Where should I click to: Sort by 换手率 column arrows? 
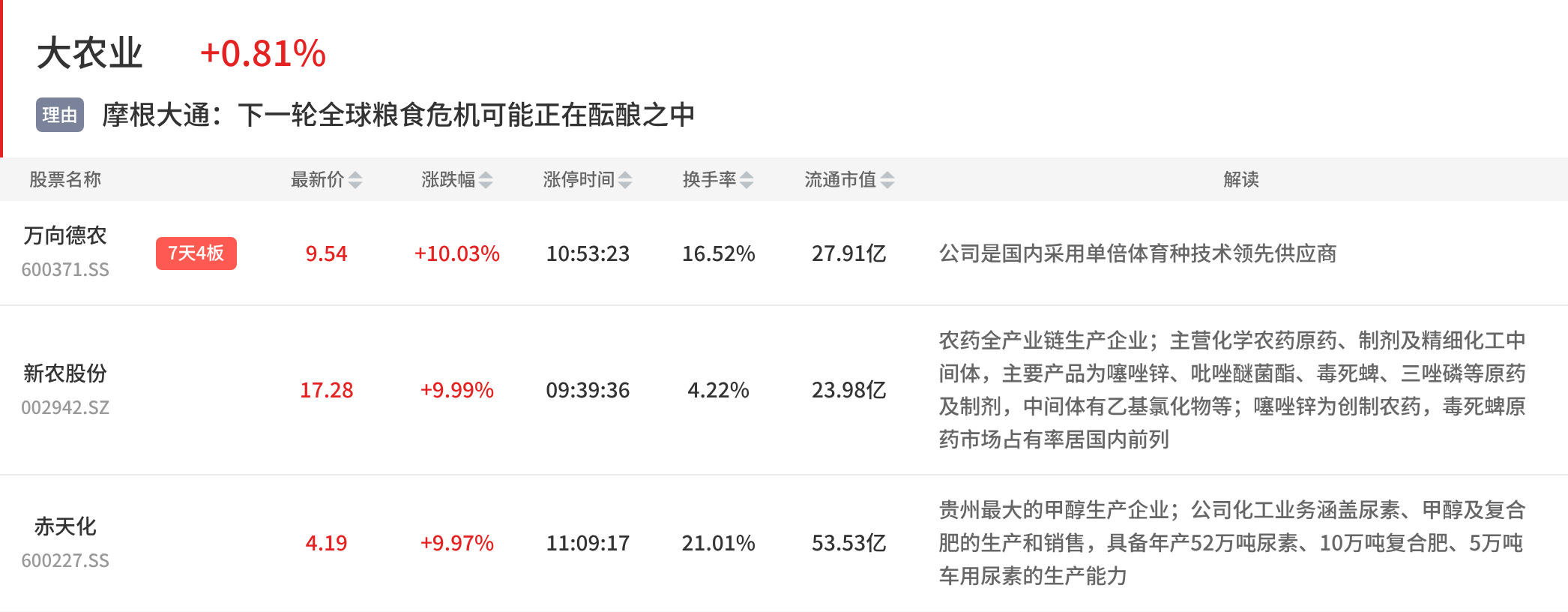[747, 180]
